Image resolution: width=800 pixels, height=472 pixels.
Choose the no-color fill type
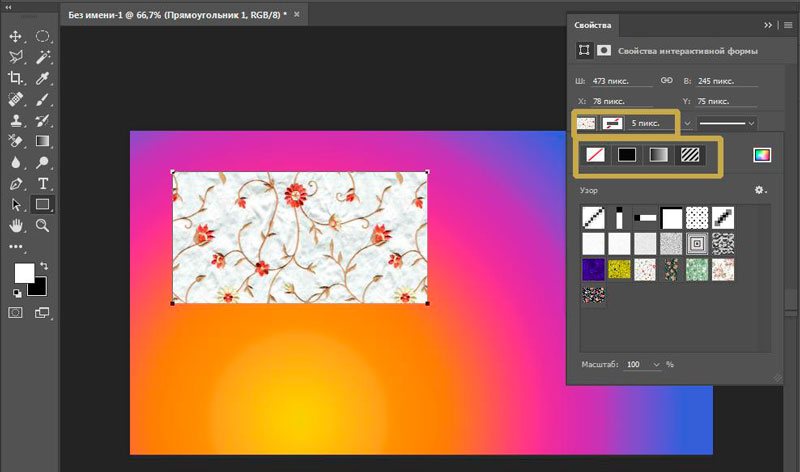click(x=595, y=155)
